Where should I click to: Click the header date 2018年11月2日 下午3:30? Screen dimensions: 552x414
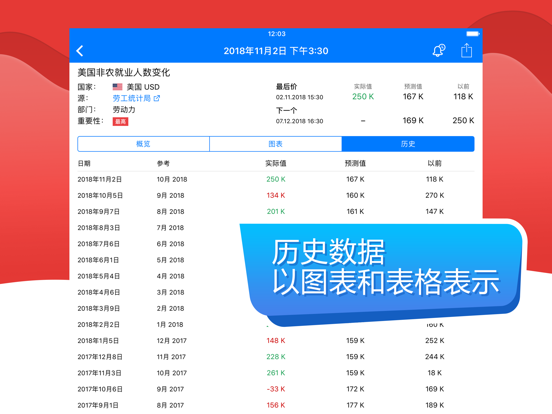pos(276,51)
